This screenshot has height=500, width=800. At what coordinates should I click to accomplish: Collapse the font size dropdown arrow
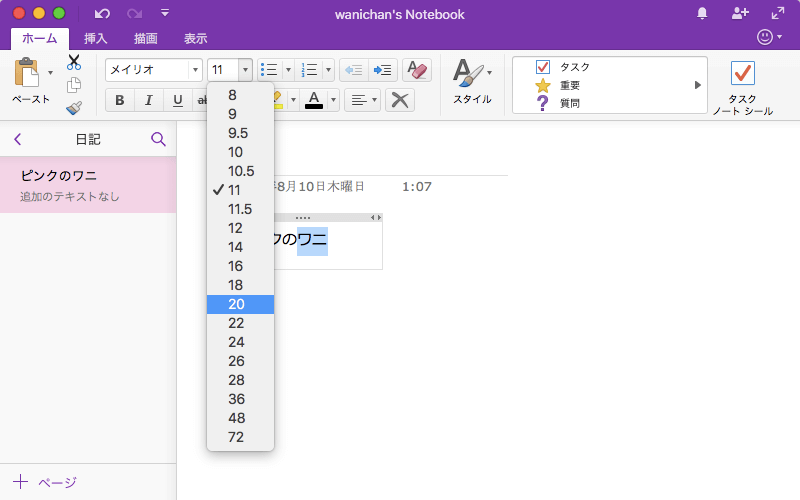245,70
